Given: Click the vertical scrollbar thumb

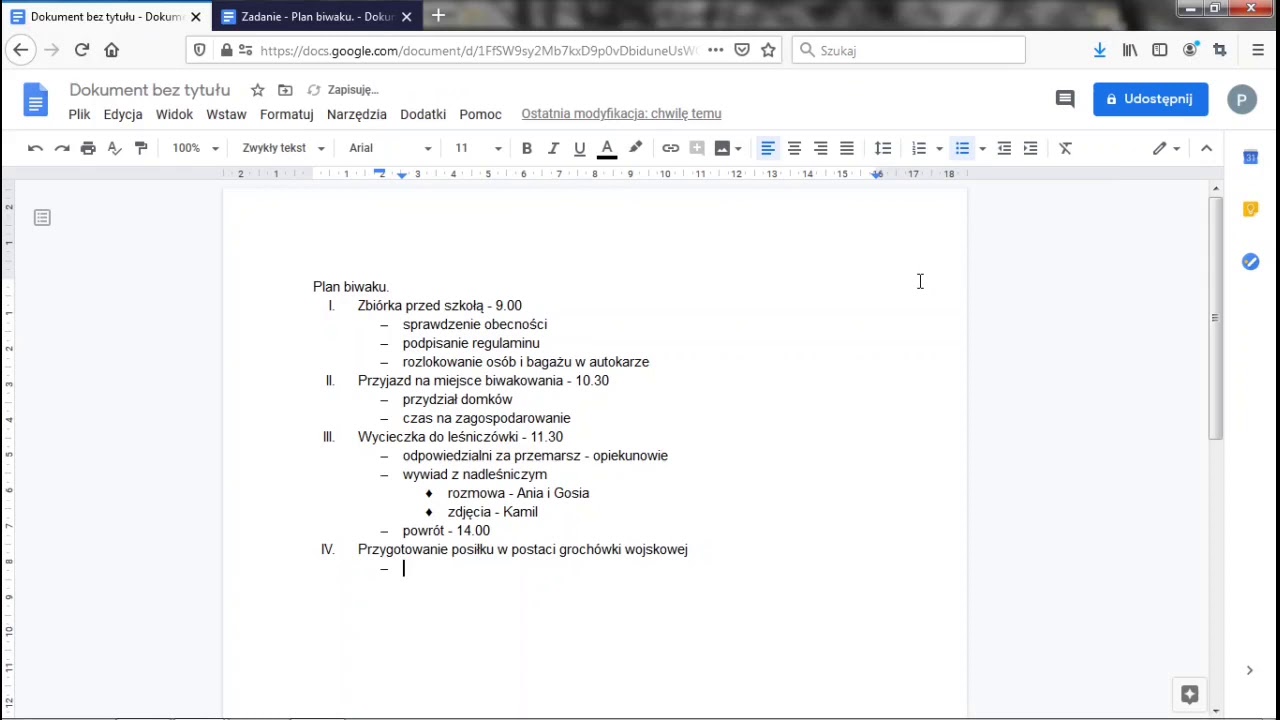Looking at the screenshot, I should 1216,318.
